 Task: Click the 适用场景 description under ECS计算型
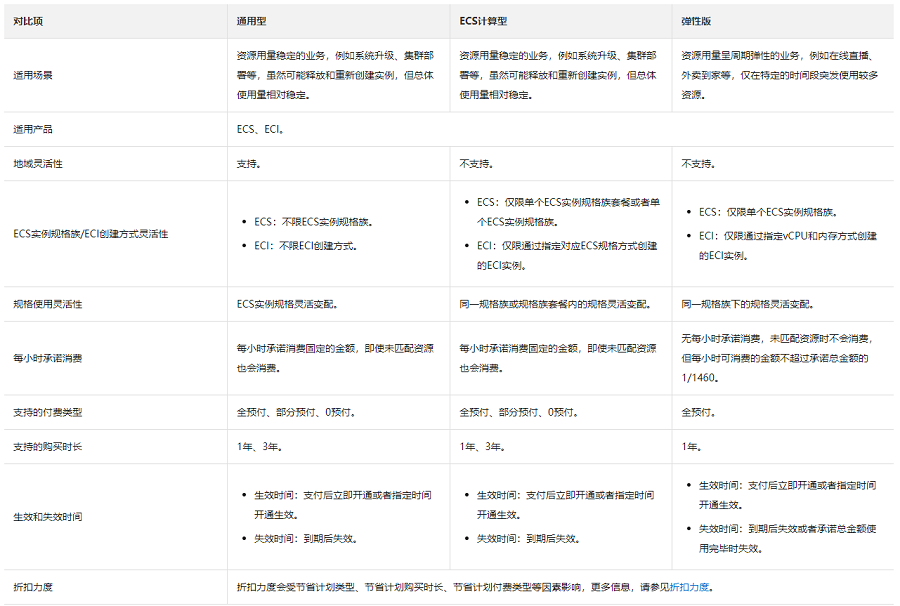point(558,75)
